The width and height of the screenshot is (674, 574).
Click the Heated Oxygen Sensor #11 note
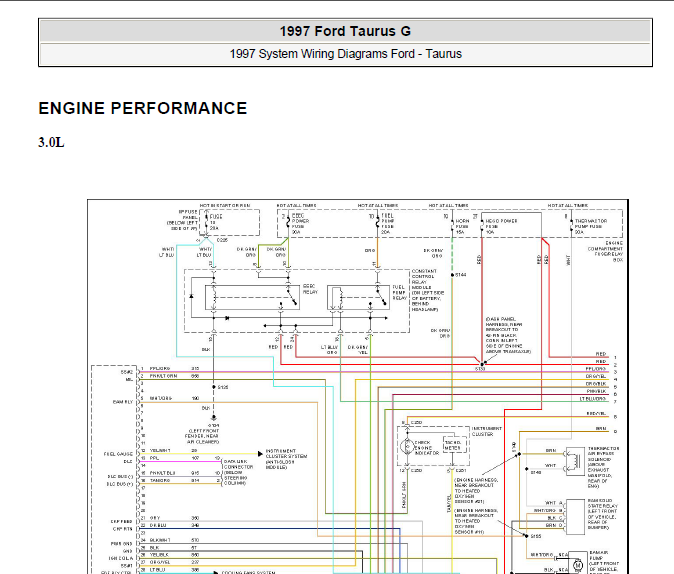[x=476, y=521]
